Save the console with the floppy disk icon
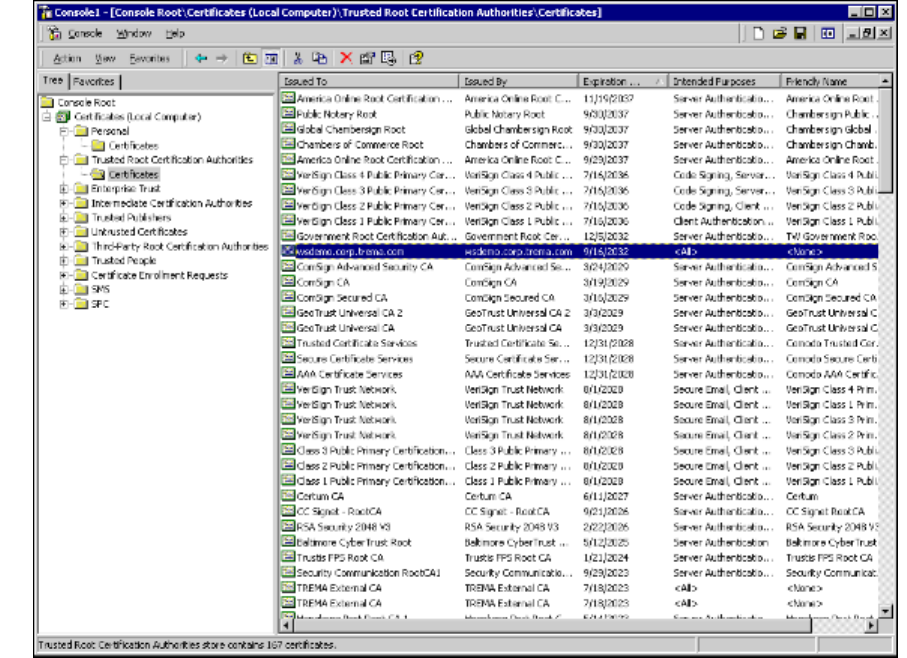This screenshot has height=658, width=907. coord(800,34)
